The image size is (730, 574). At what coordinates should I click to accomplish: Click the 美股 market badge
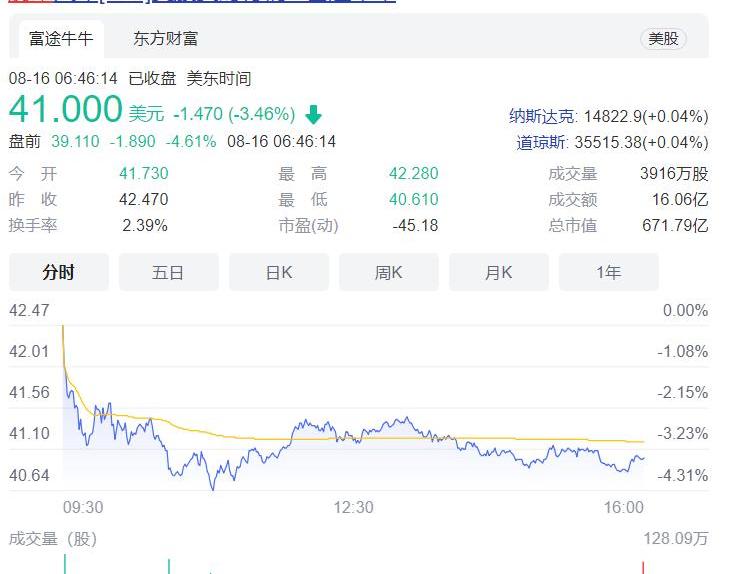pos(663,39)
